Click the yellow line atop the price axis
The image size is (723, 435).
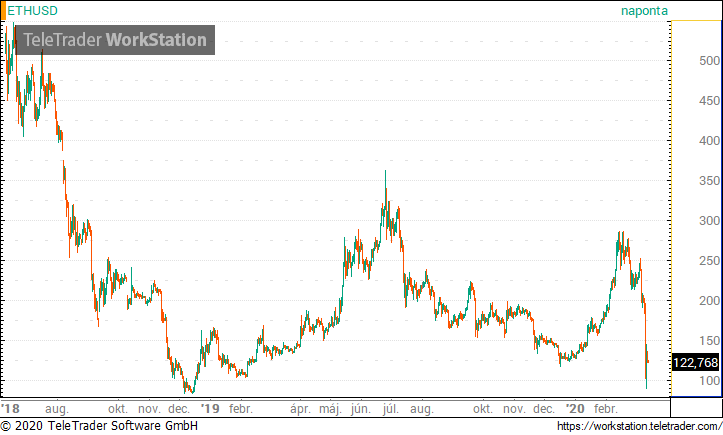pyautogui.click(x=696, y=22)
